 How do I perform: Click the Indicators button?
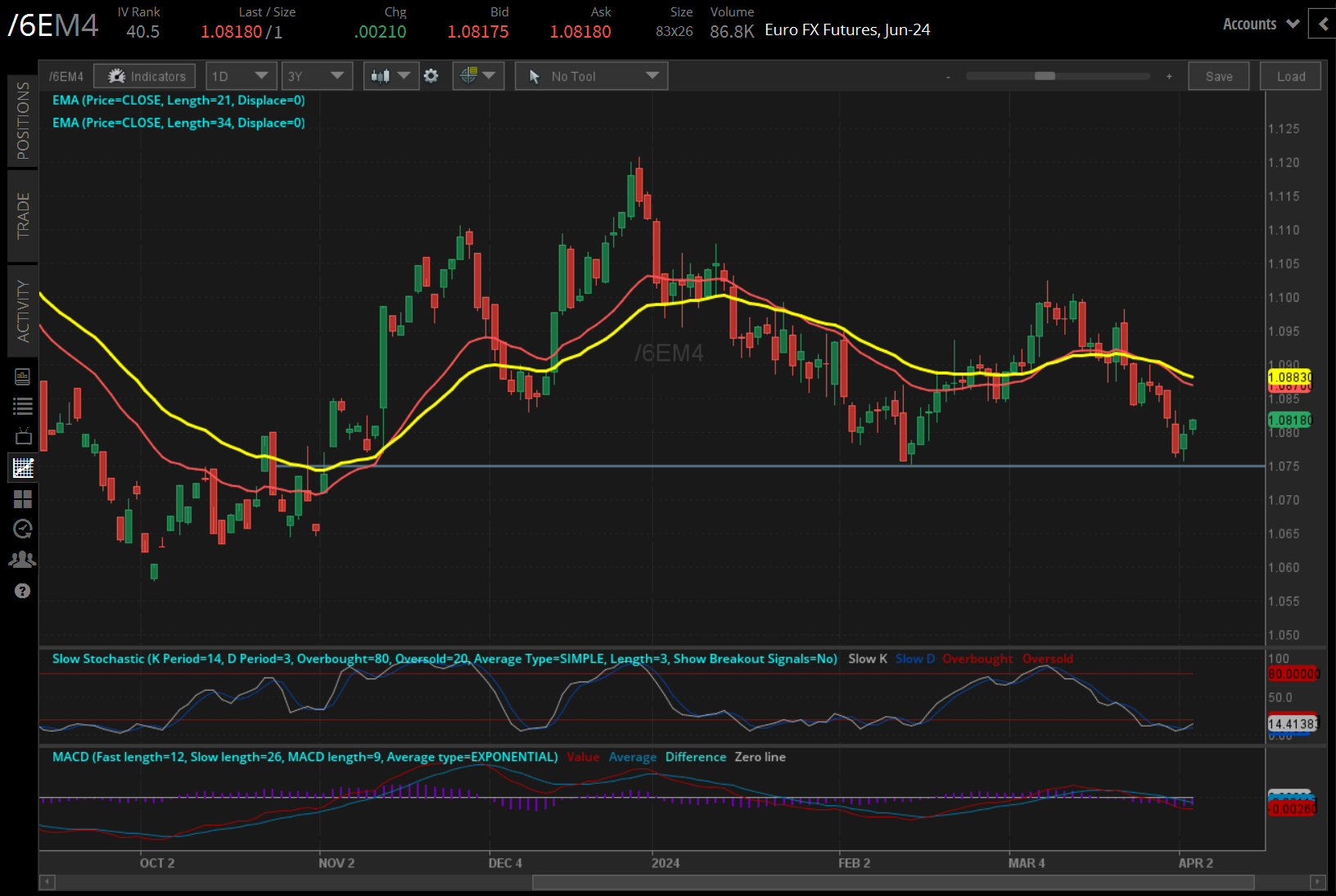(145, 76)
